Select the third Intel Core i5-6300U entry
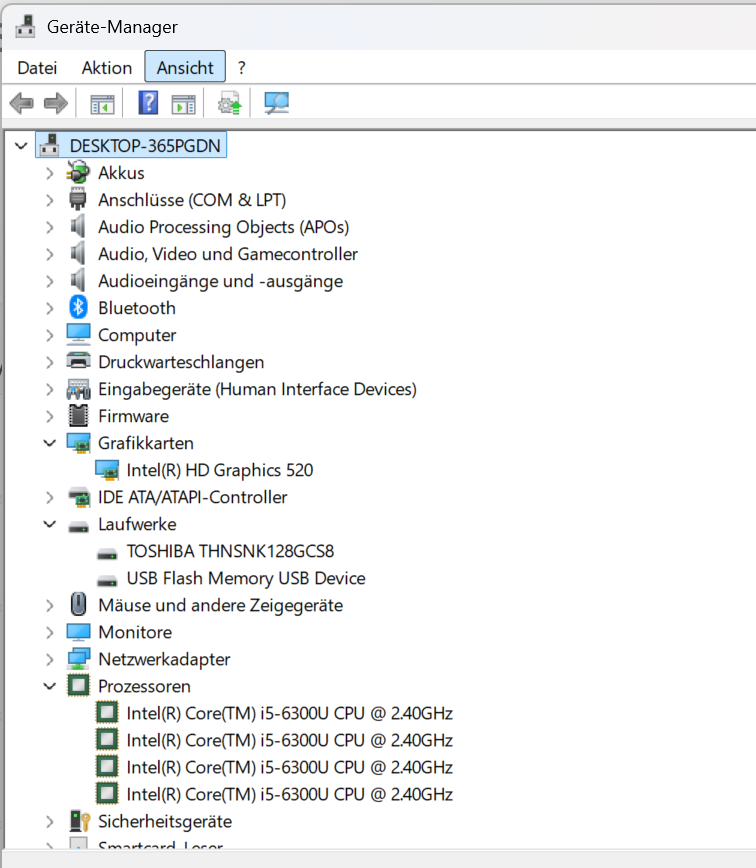The image size is (756, 868). click(x=289, y=767)
